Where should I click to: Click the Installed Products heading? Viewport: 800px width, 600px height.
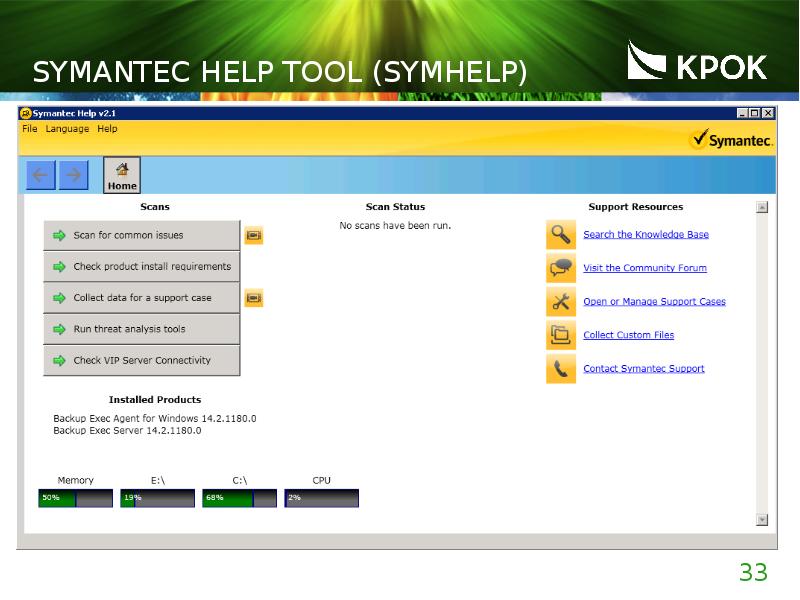pyautogui.click(x=155, y=399)
